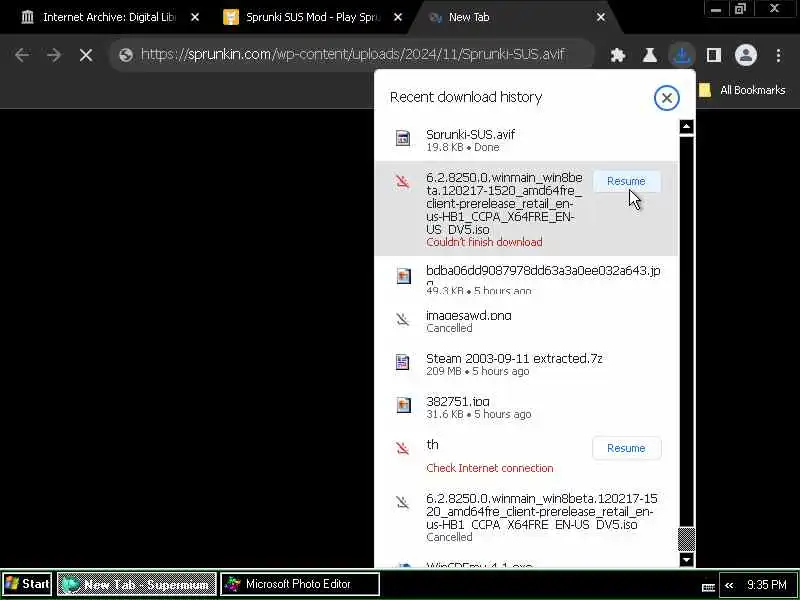Screen dimensions: 800x600
Task: Click the download list scrollbar thumb
Action: [x=686, y=539]
